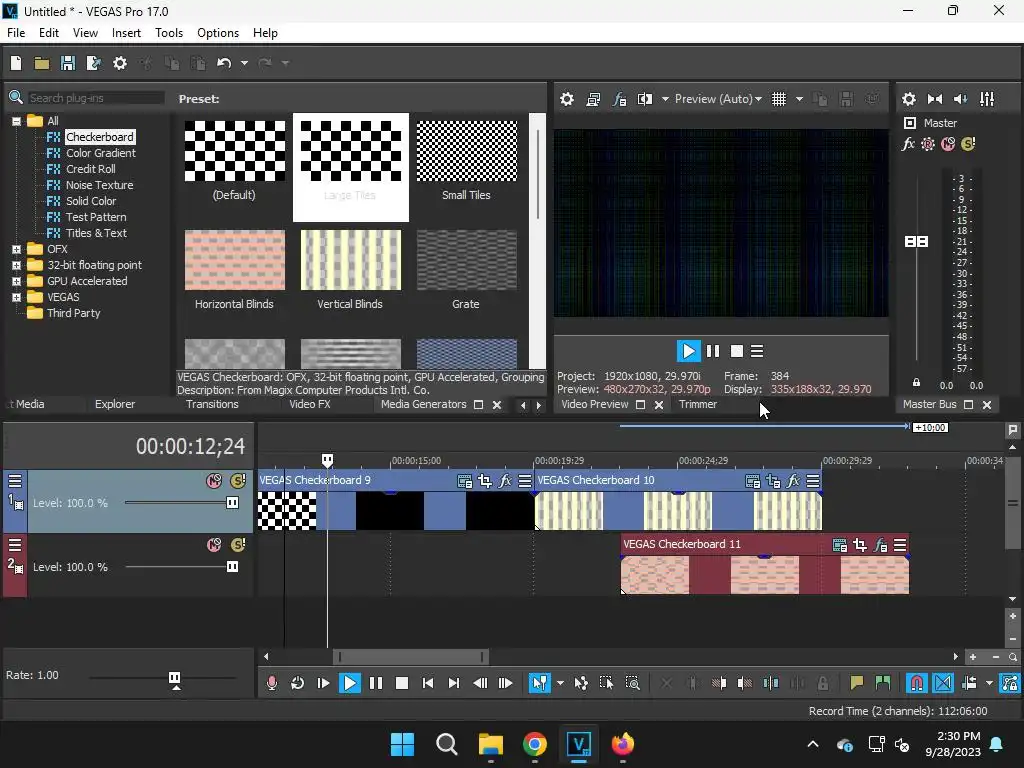This screenshot has width=1024, height=768.
Task: Open the Undo history dropdown arrow
Action: coord(244,63)
